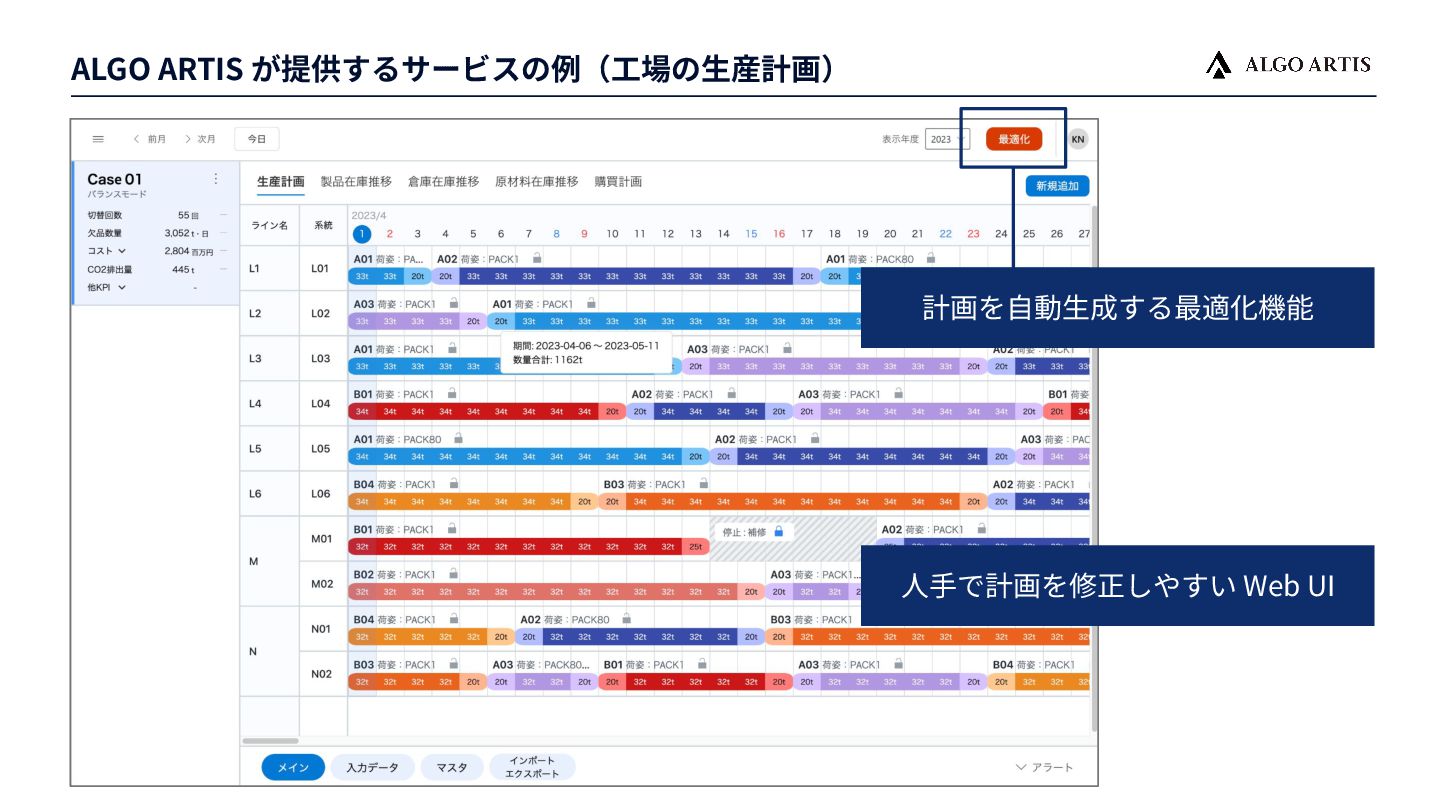Image resolution: width=1440 pixels, height=810 pixels.
Task: Expand the アラート panel at bottom right
Action: (1044, 767)
